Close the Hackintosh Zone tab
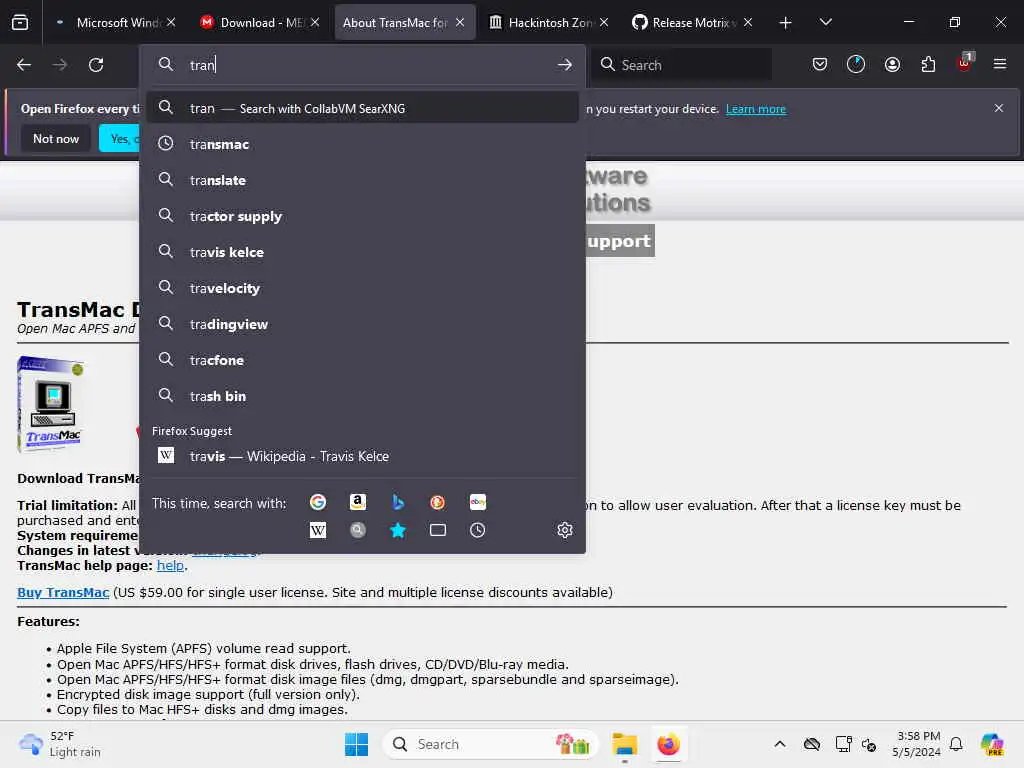Image resolution: width=1024 pixels, height=768 pixels. tap(604, 23)
